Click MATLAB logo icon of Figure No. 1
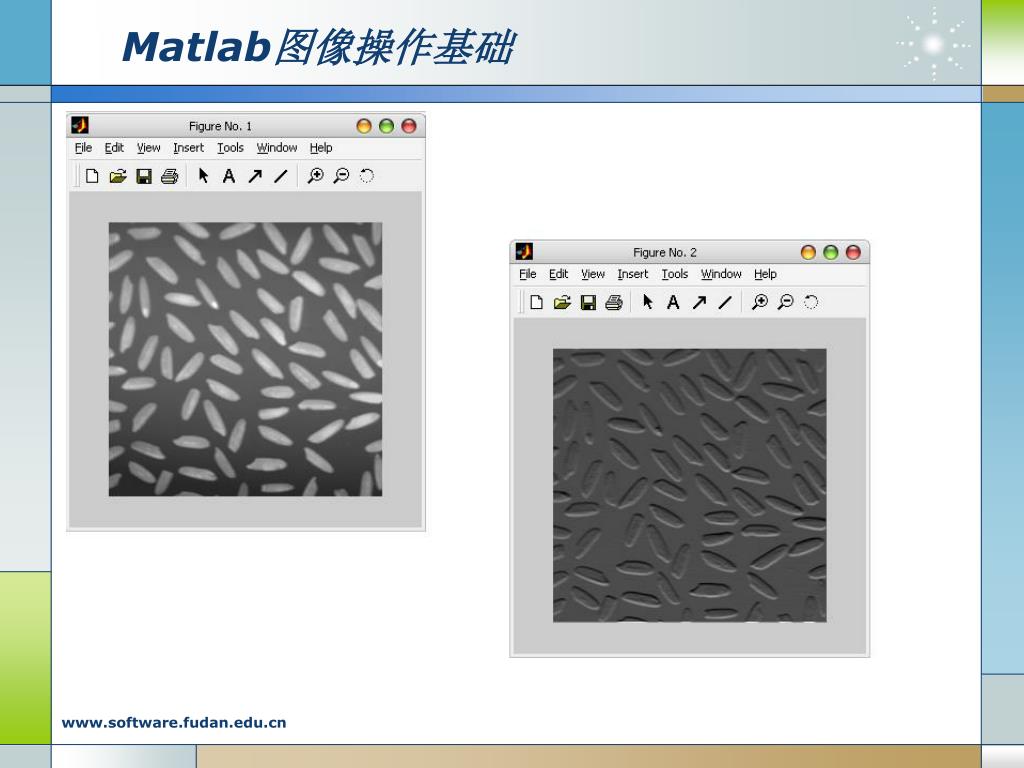 [80, 125]
